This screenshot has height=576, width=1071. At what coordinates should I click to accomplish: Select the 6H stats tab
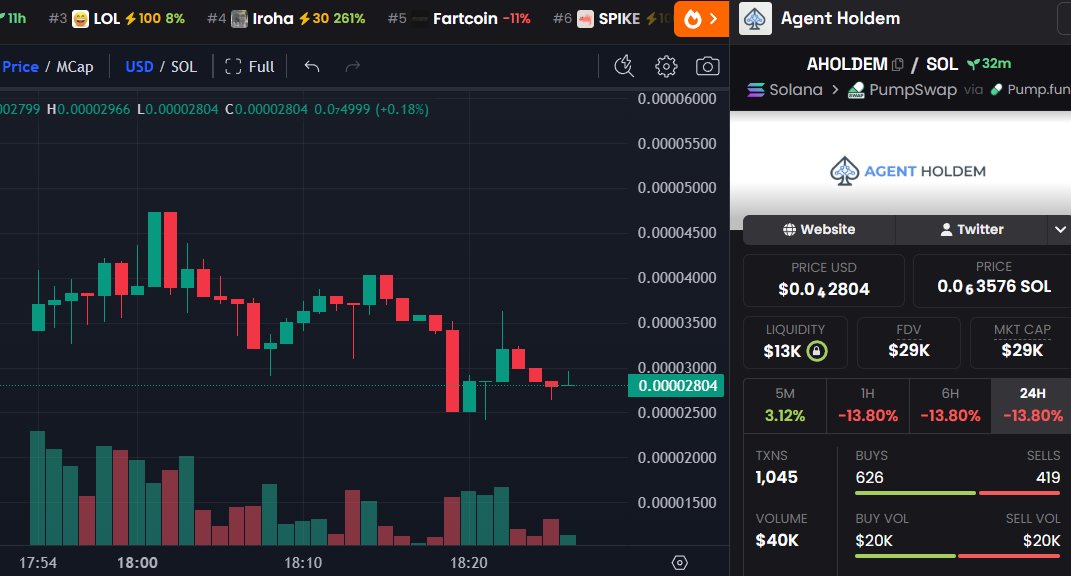pyautogui.click(x=950, y=405)
